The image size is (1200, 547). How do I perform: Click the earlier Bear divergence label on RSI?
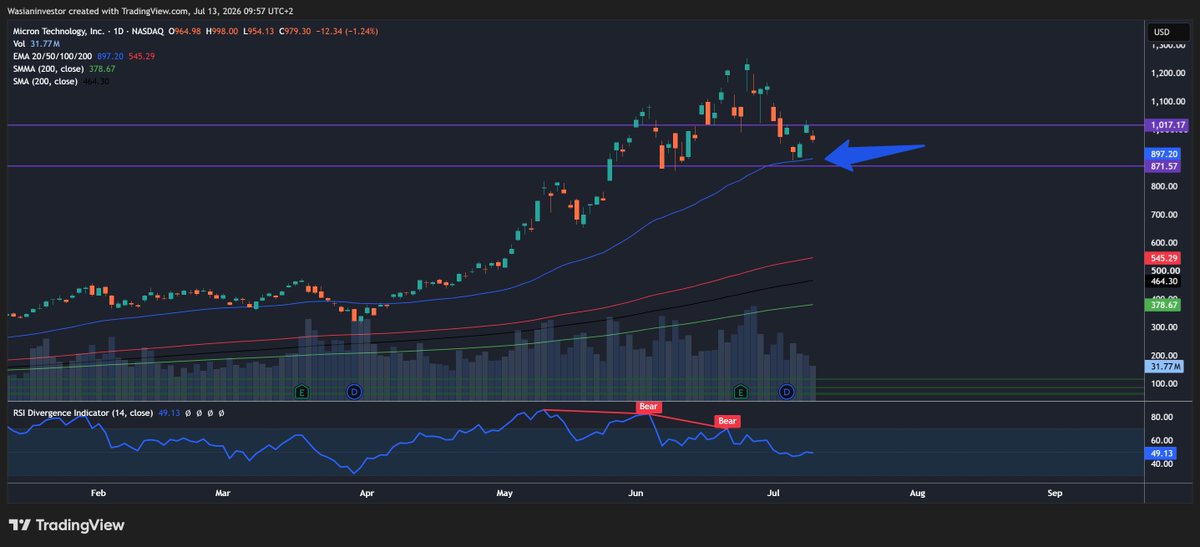pos(649,407)
